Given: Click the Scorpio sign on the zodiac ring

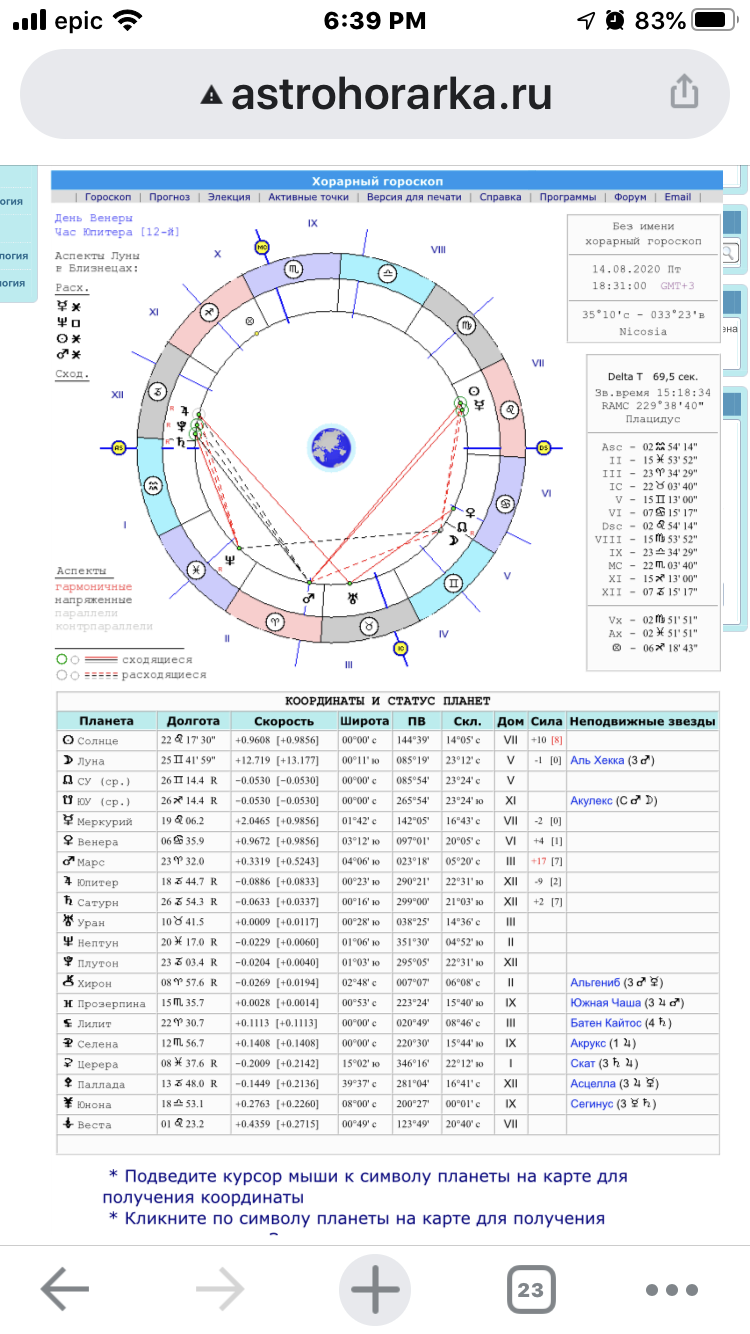Looking at the screenshot, I should (294, 270).
